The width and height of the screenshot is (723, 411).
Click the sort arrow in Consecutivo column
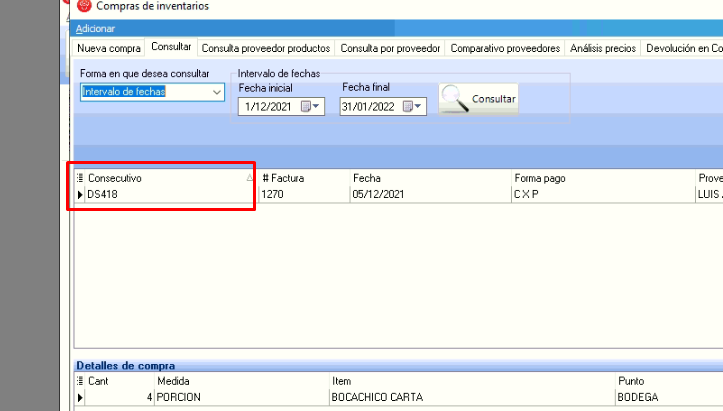[x=249, y=178]
